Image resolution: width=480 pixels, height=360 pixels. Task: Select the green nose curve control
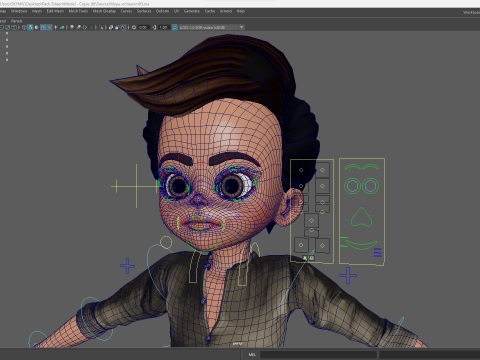(361, 217)
